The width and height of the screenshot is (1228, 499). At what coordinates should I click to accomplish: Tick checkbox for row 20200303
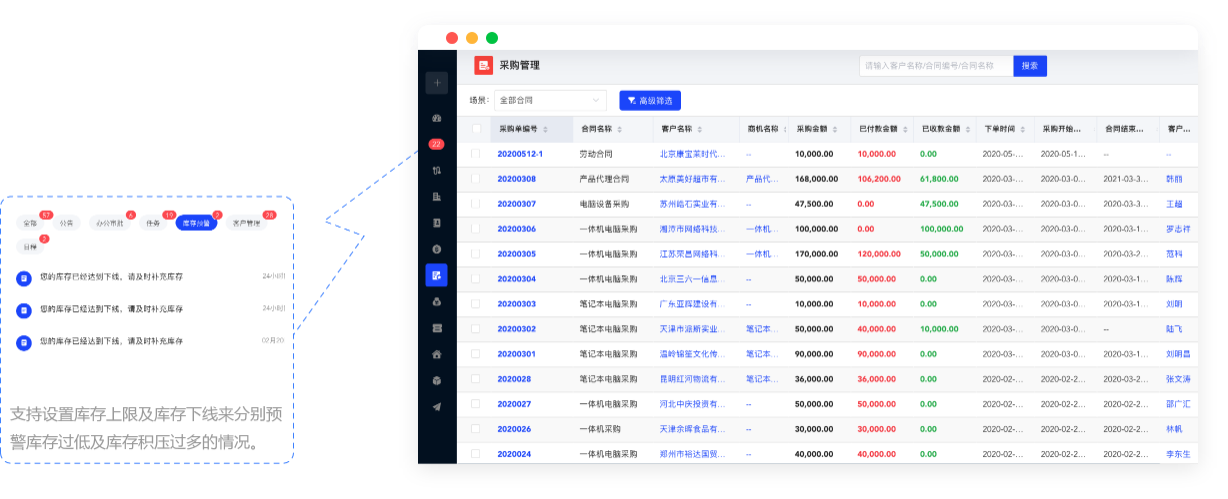[476, 304]
